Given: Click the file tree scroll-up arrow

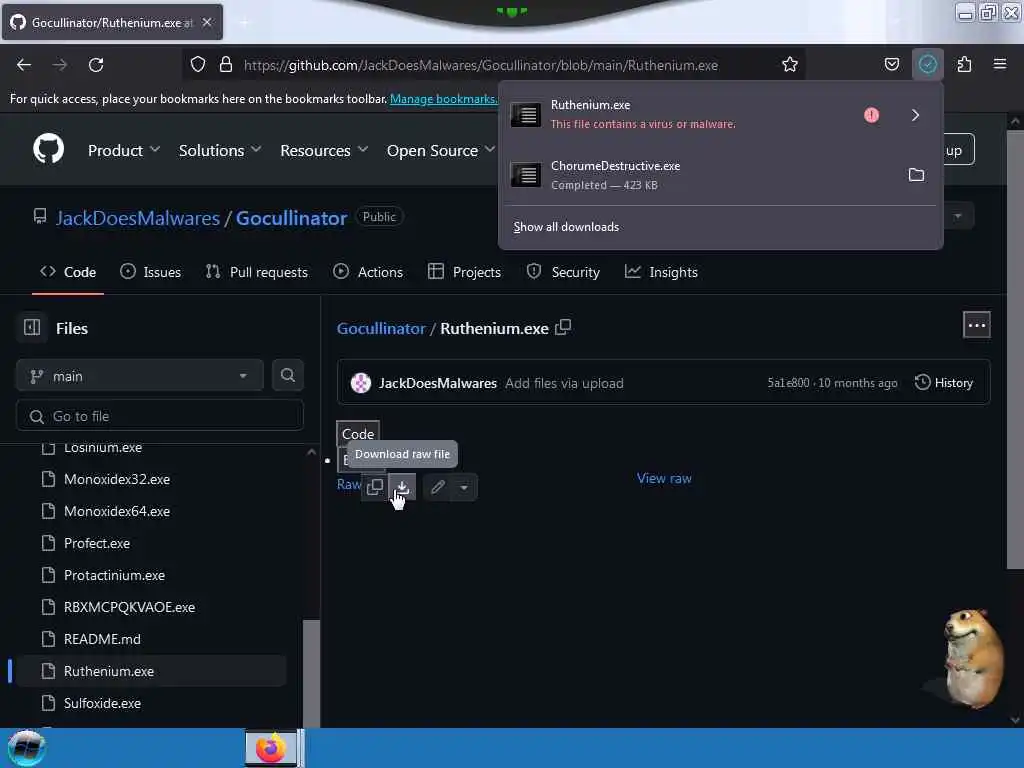Looking at the screenshot, I should (312, 453).
